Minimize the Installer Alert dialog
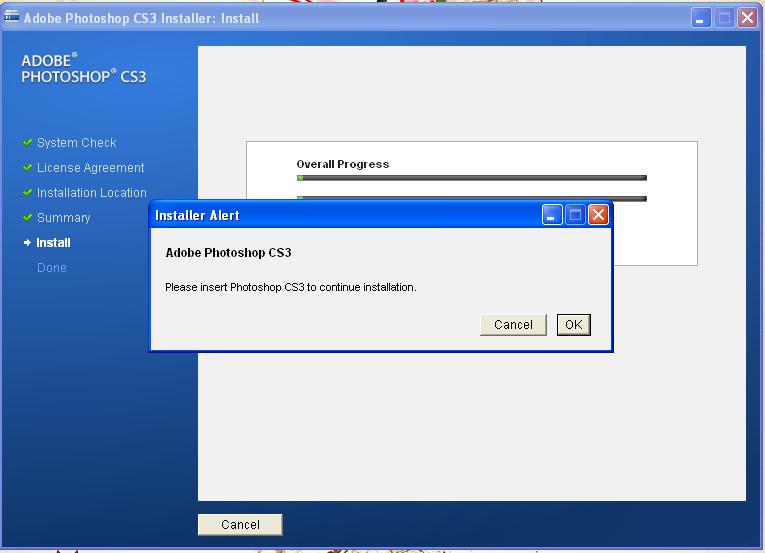This screenshot has width=765, height=553. point(553,215)
